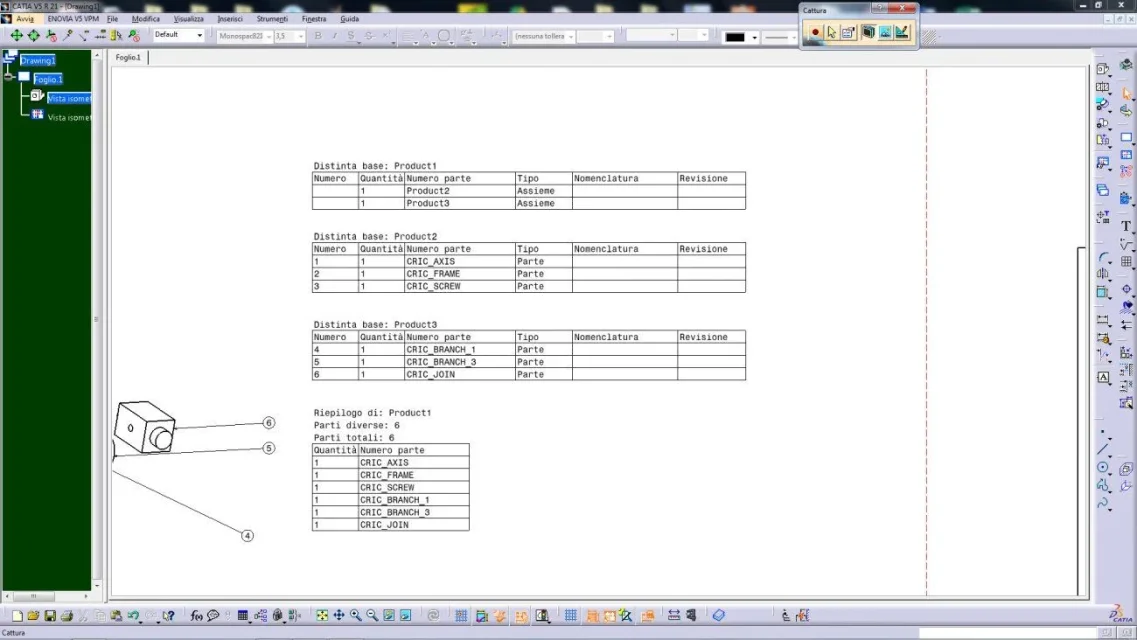Collapse the Foglio.1 tree node
The image size is (1137, 640).
(9, 77)
